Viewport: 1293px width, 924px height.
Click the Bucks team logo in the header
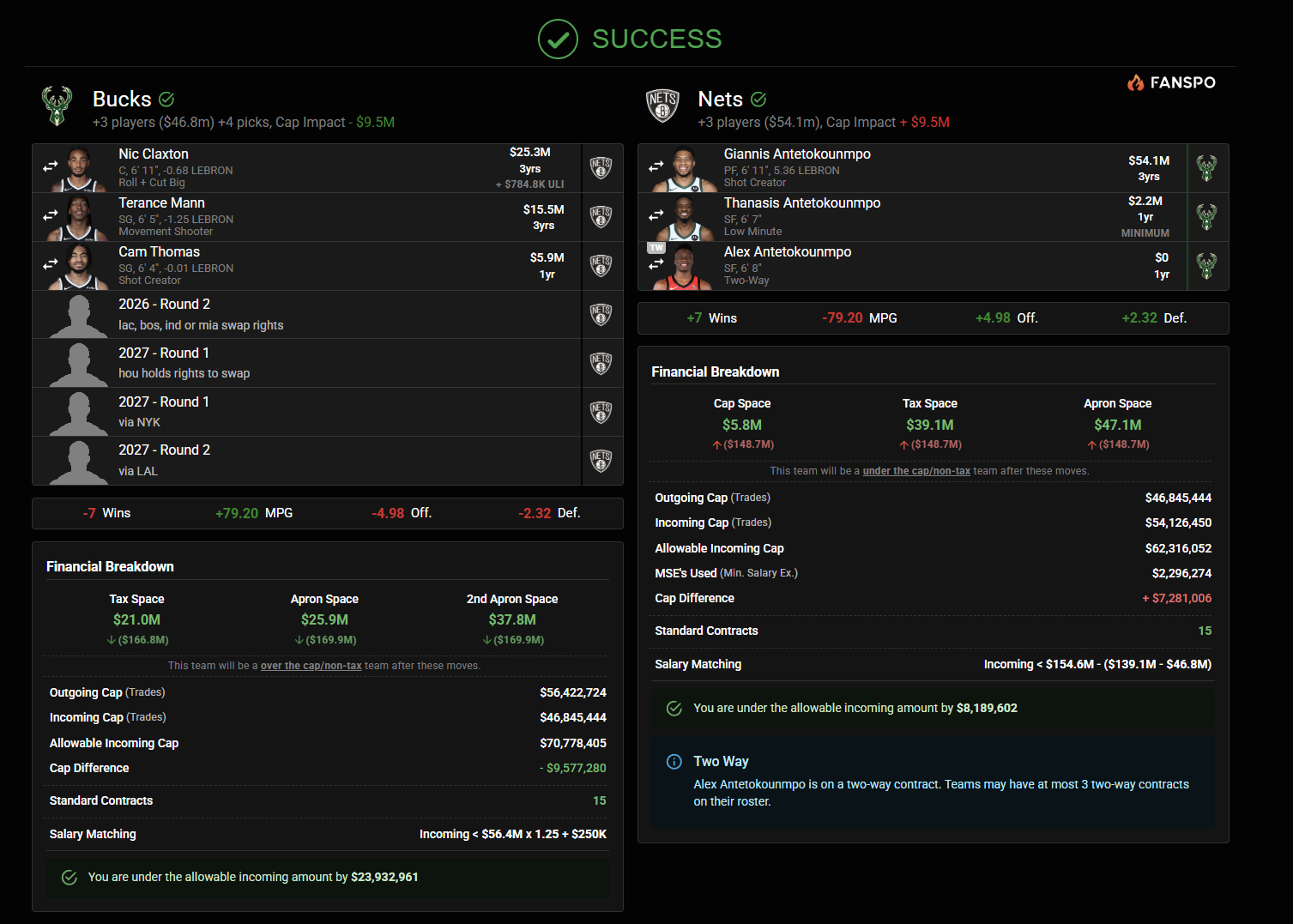pyautogui.click(x=57, y=106)
